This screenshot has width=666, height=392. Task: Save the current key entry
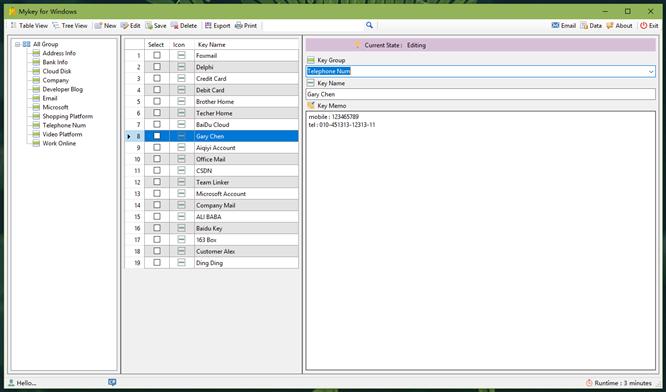tap(156, 25)
